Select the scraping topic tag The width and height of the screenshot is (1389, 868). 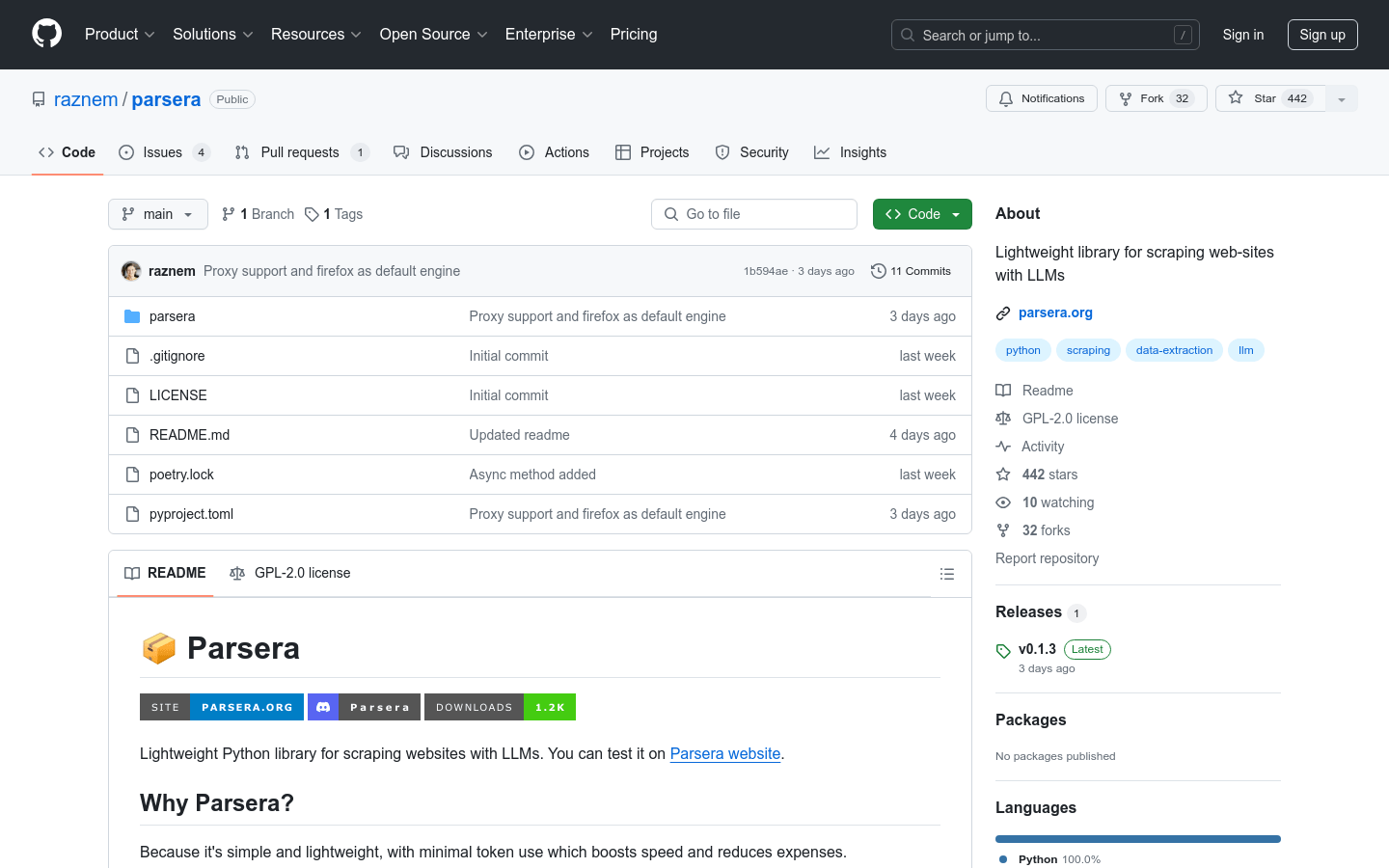click(1088, 350)
